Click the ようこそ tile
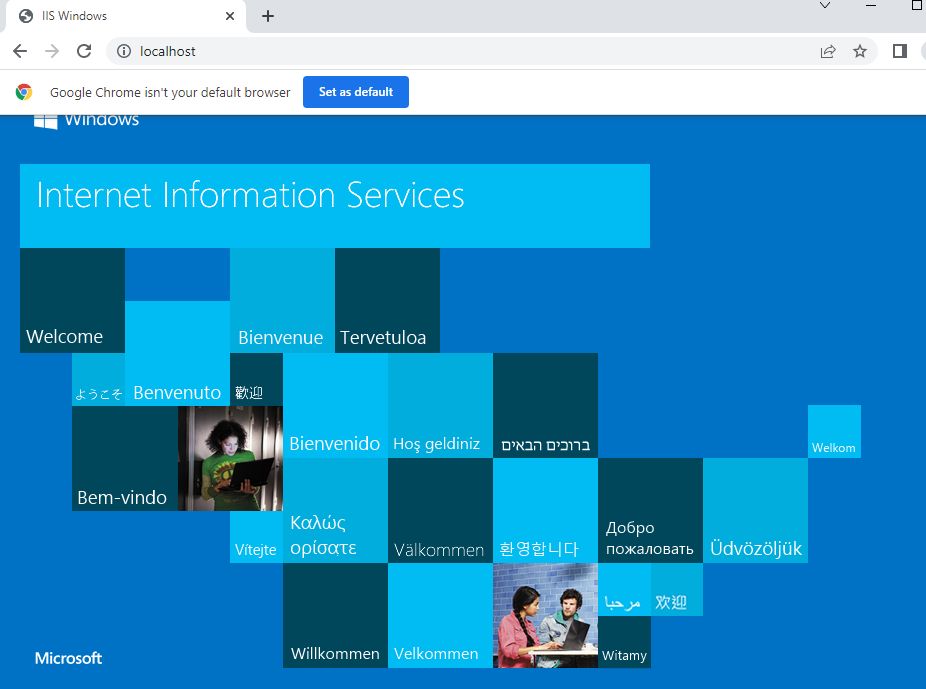926x689 pixels. coord(99,380)
